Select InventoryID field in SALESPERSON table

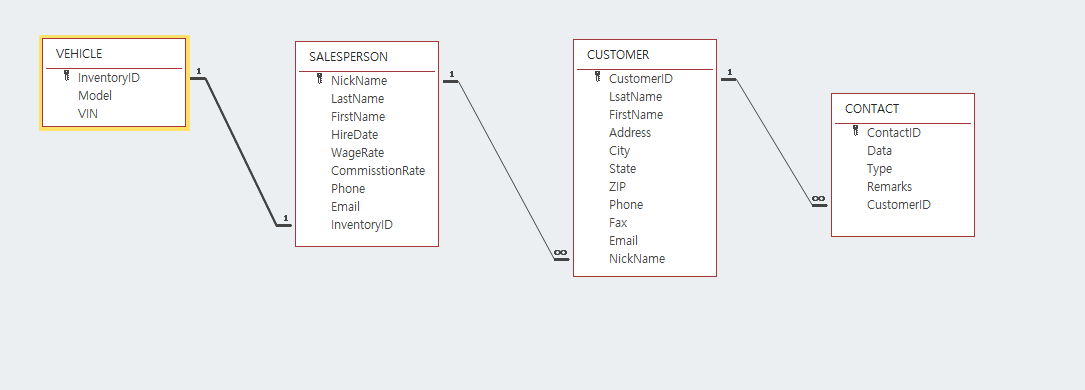[x=362, y=225]
